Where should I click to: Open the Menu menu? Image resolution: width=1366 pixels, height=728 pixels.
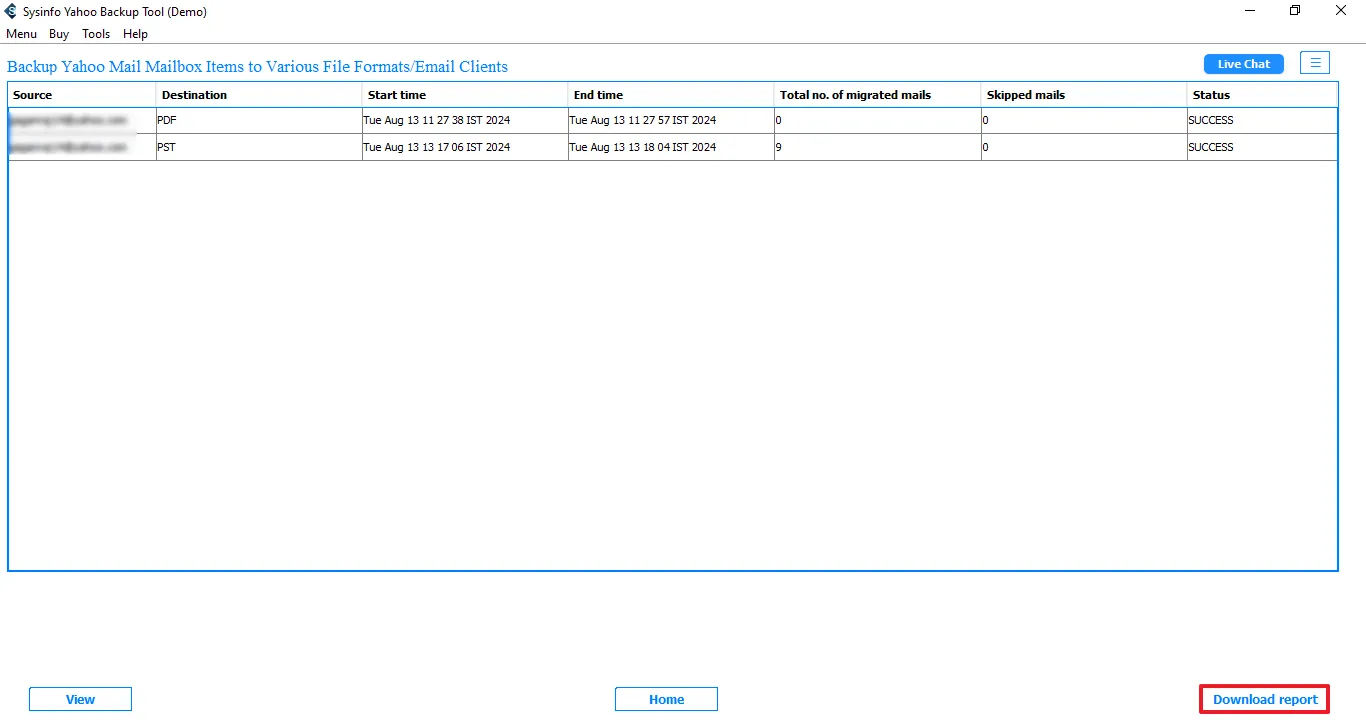pyautogui.click(x=21, y=34)
